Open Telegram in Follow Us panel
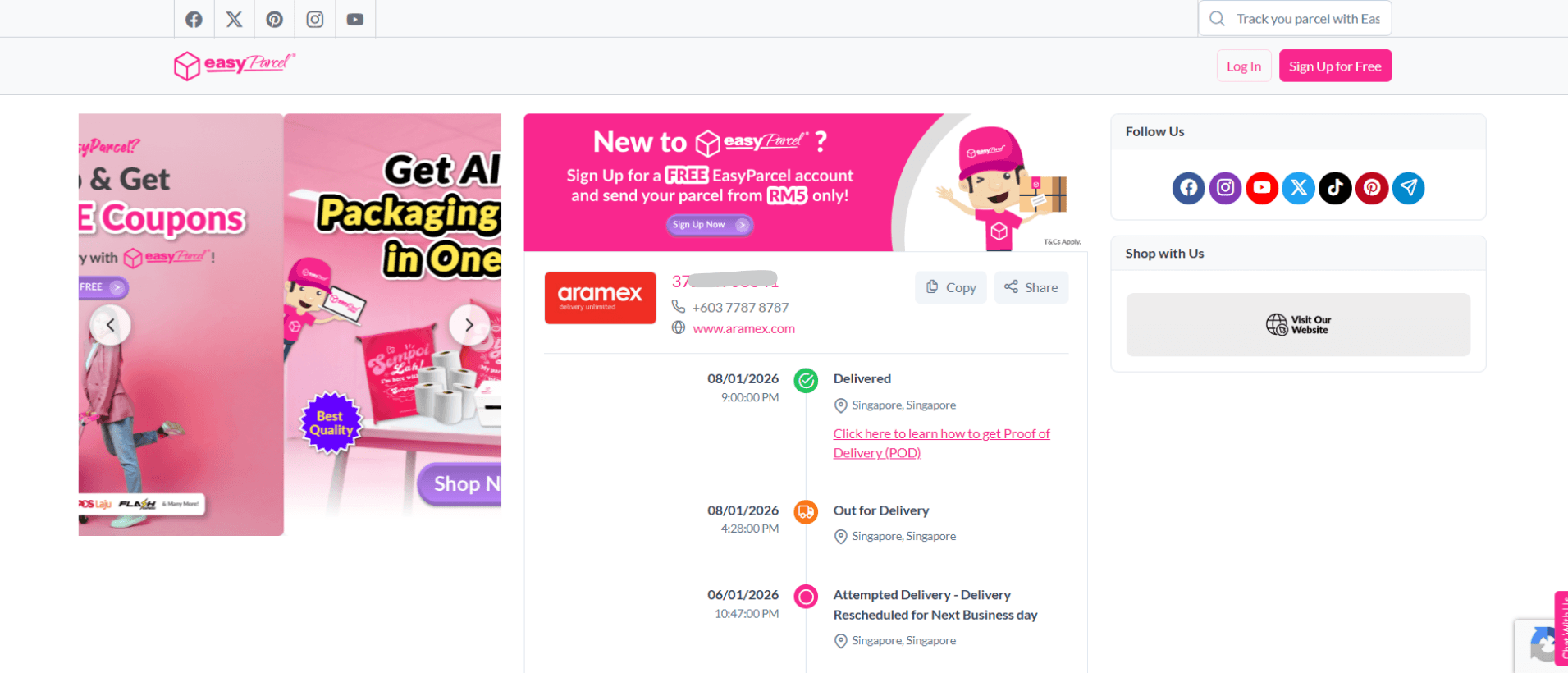Screen dimensions: 1568x673 point(1408,188)
